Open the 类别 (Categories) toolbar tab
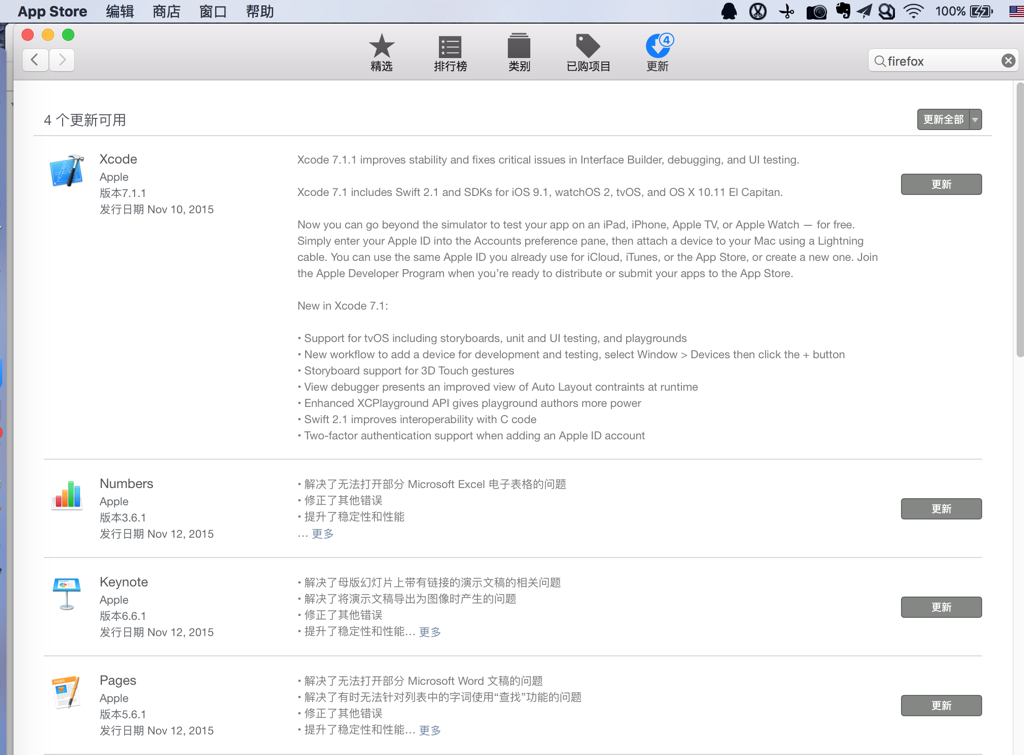1024x755 pixels. 519,53
